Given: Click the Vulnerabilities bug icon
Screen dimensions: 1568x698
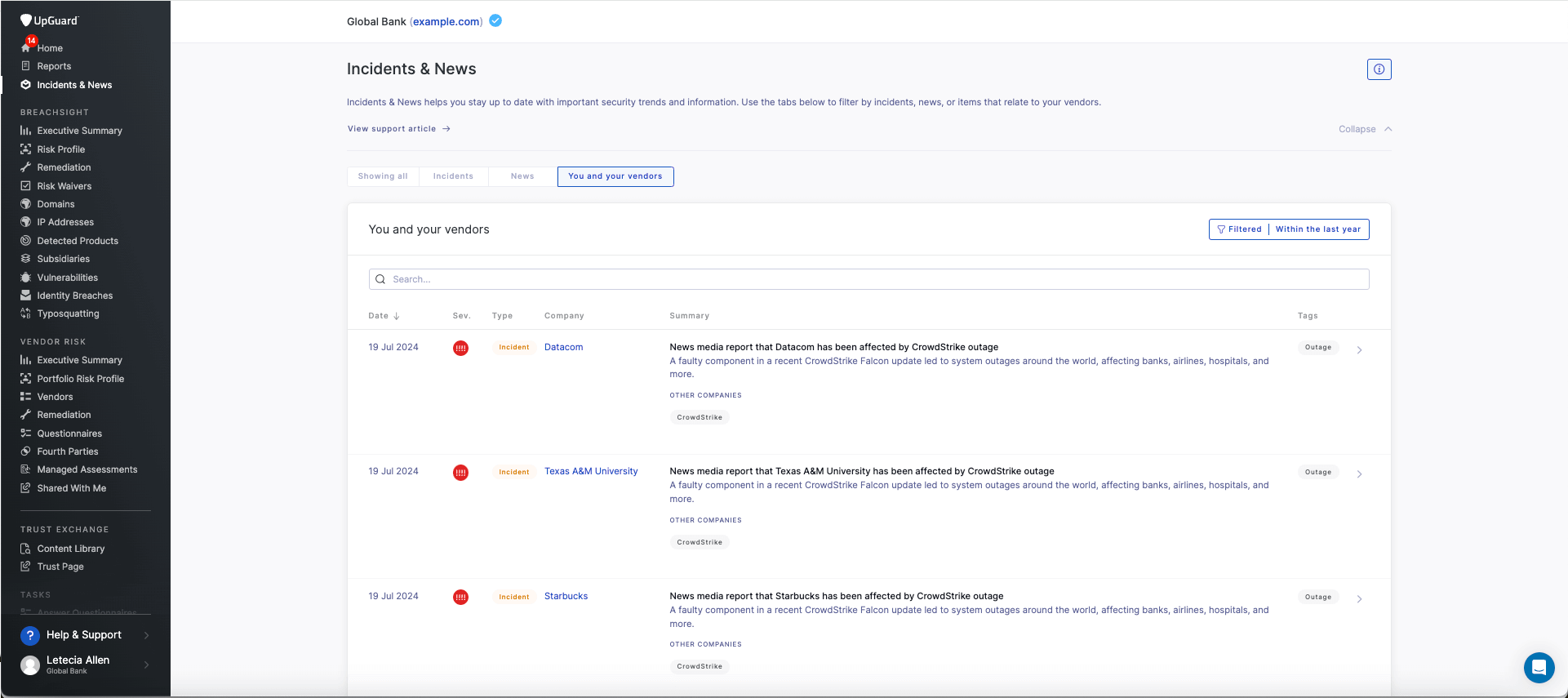Looking at the screenshot, I should [26, 278].
